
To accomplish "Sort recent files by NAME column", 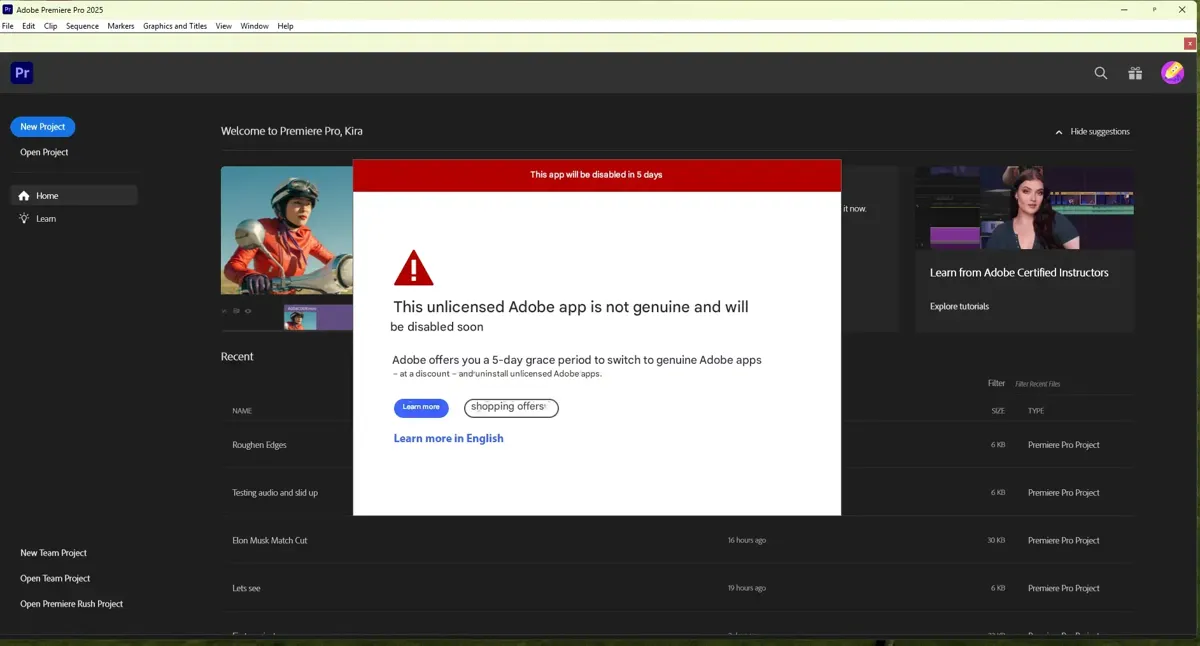I will 242,411.
